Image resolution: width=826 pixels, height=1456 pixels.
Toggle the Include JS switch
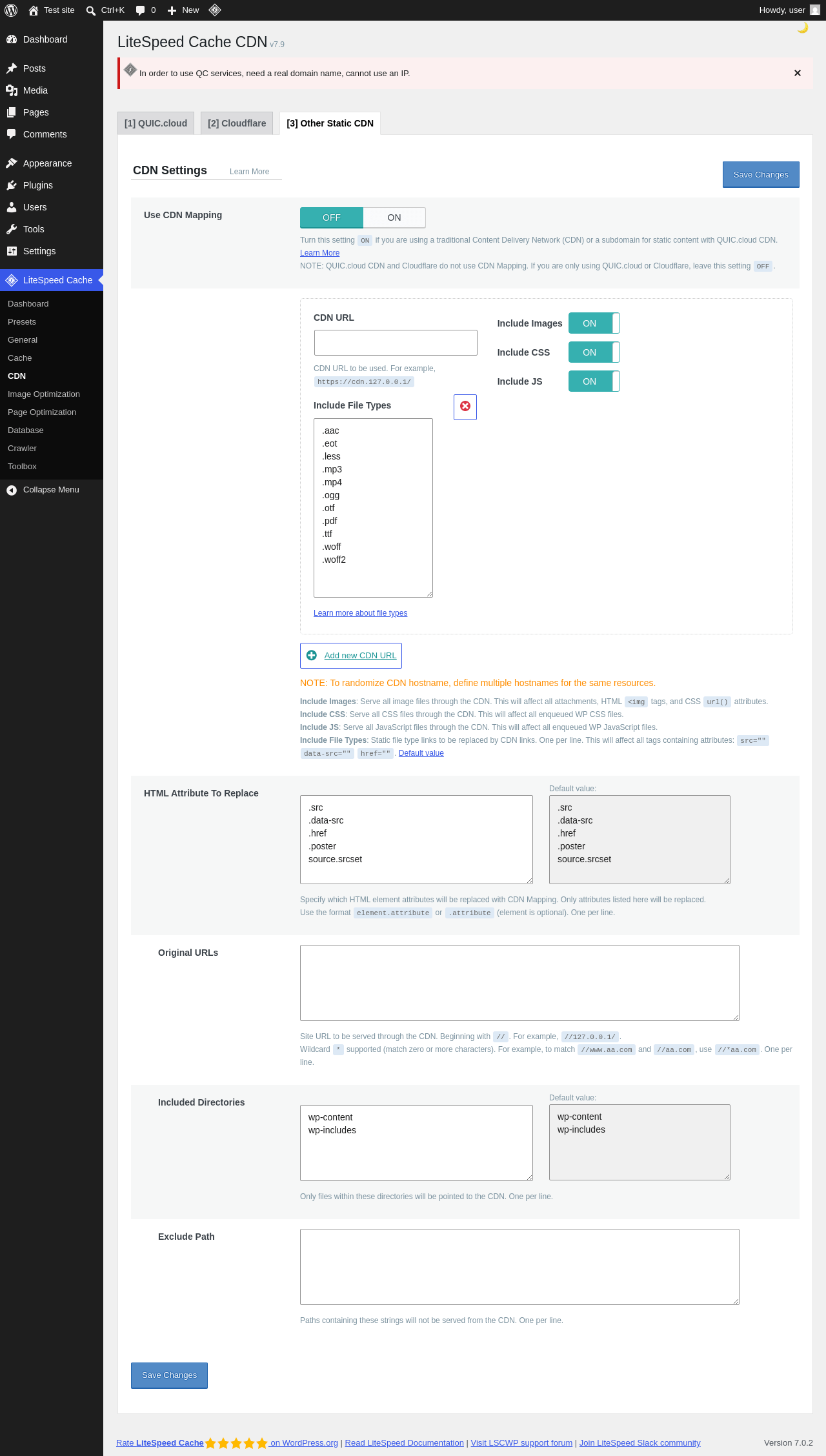[594, 381]
